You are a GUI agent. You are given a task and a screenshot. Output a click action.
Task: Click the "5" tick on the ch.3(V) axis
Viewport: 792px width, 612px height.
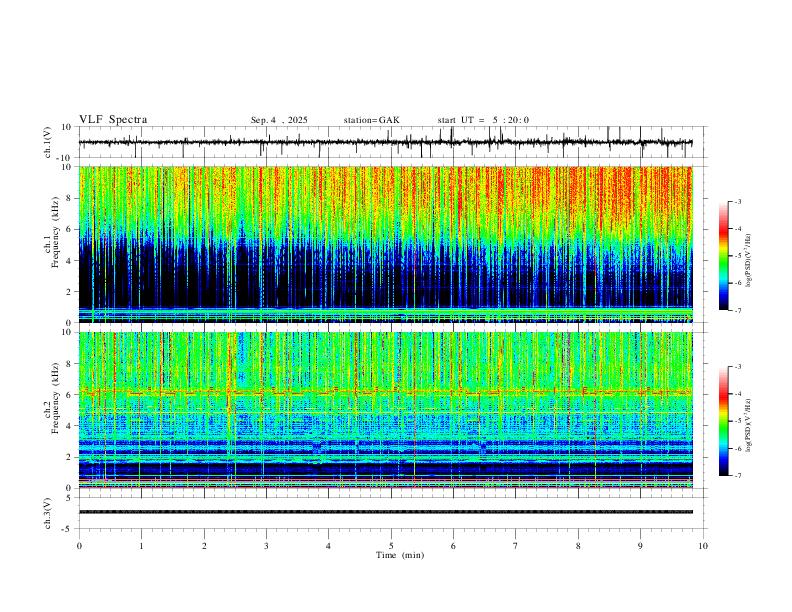pyautogui.click(x=69, y=497)
